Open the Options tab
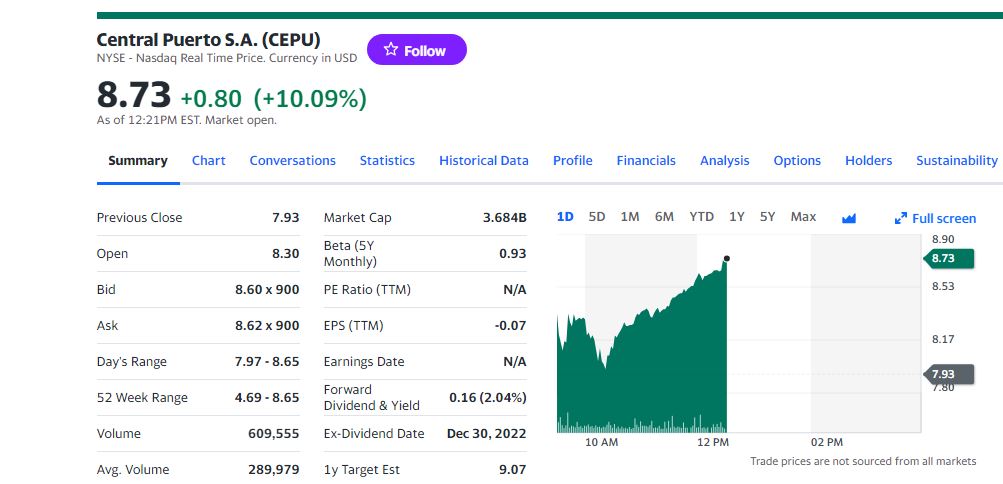 tap(797, 160)
